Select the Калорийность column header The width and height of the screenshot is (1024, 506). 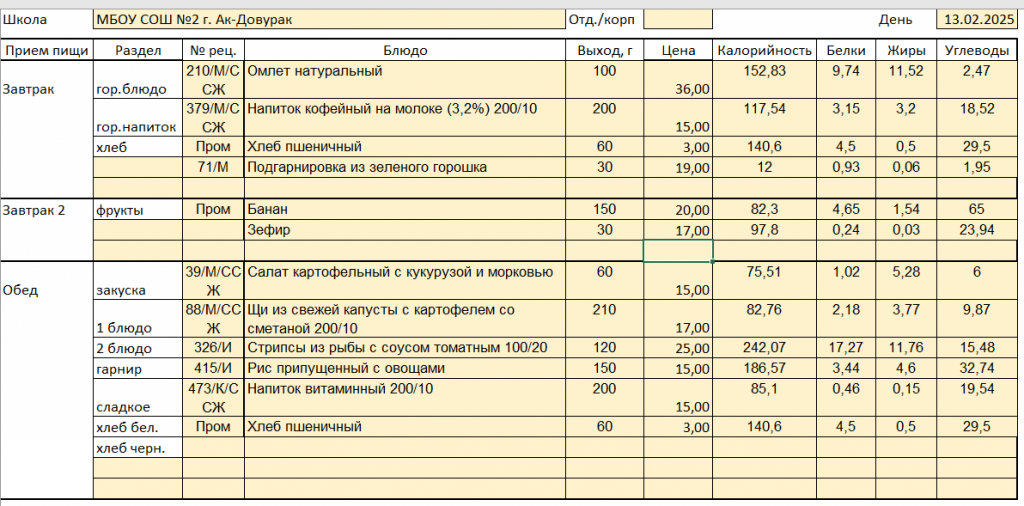(x=762, y=50)
